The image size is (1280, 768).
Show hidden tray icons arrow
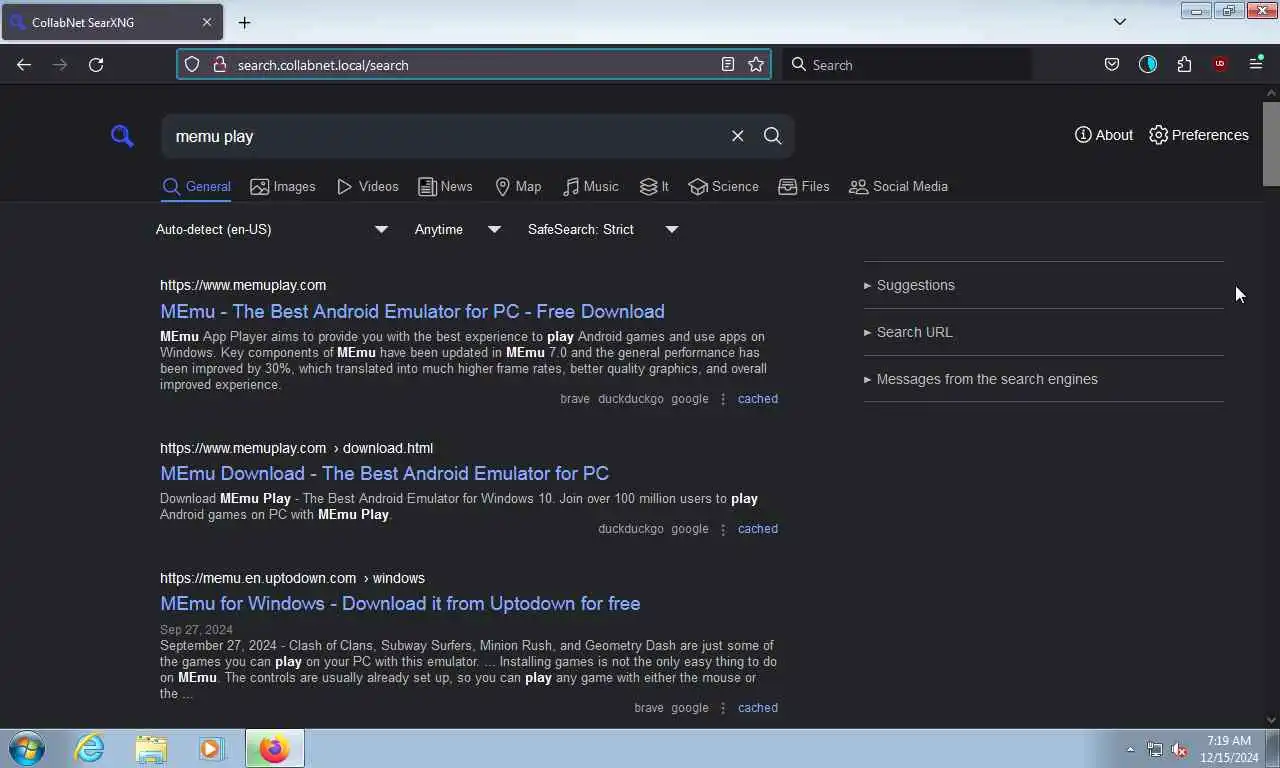point(1130,749)
